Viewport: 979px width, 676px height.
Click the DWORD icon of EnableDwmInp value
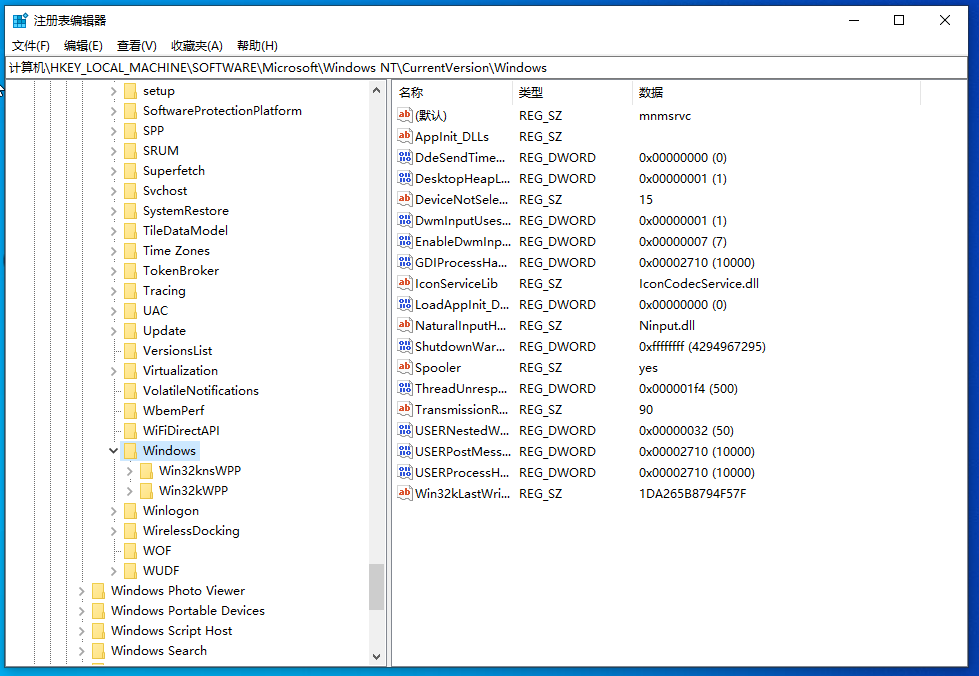[405, 242]
